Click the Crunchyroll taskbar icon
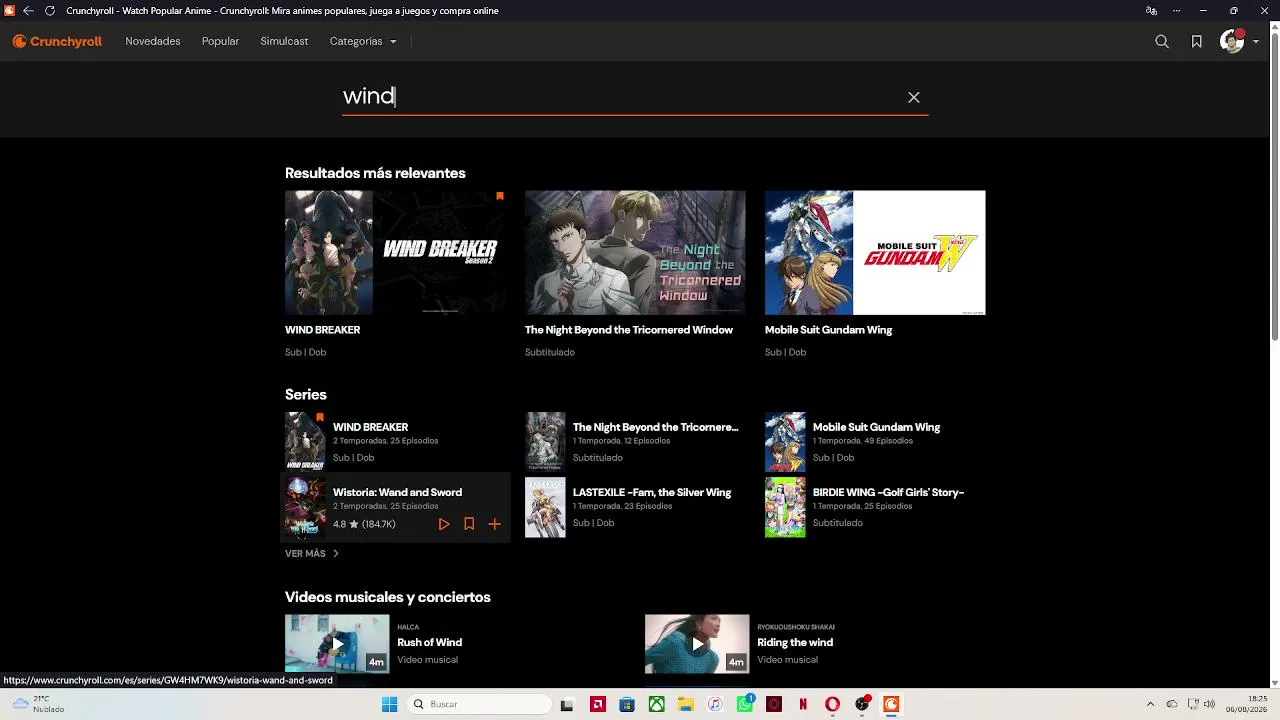Image resolution: width=1280 pixels, height=720 pixels. click(x=891, y=704)
